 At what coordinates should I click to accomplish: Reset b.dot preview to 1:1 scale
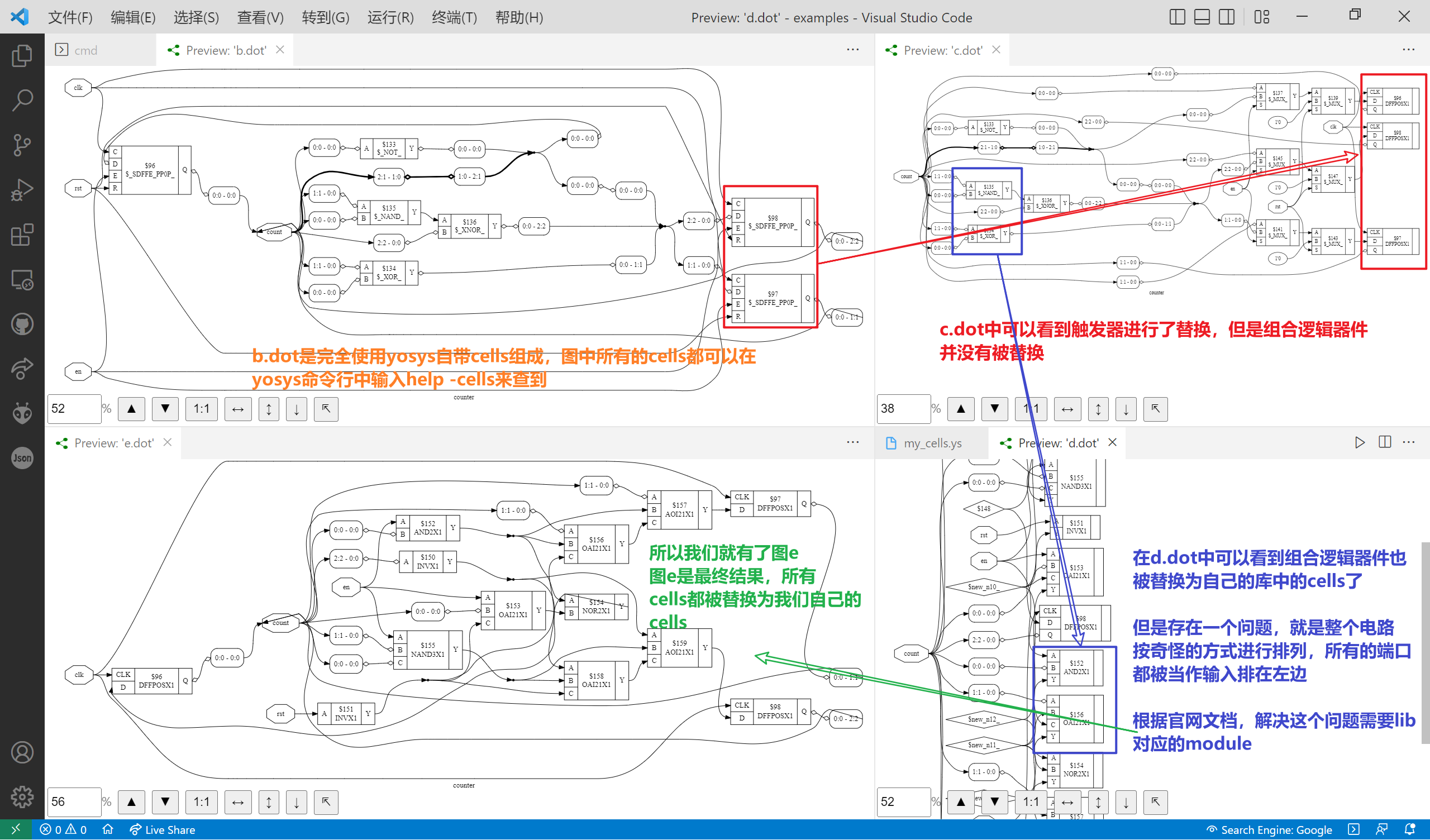click(x=202, y=409)
